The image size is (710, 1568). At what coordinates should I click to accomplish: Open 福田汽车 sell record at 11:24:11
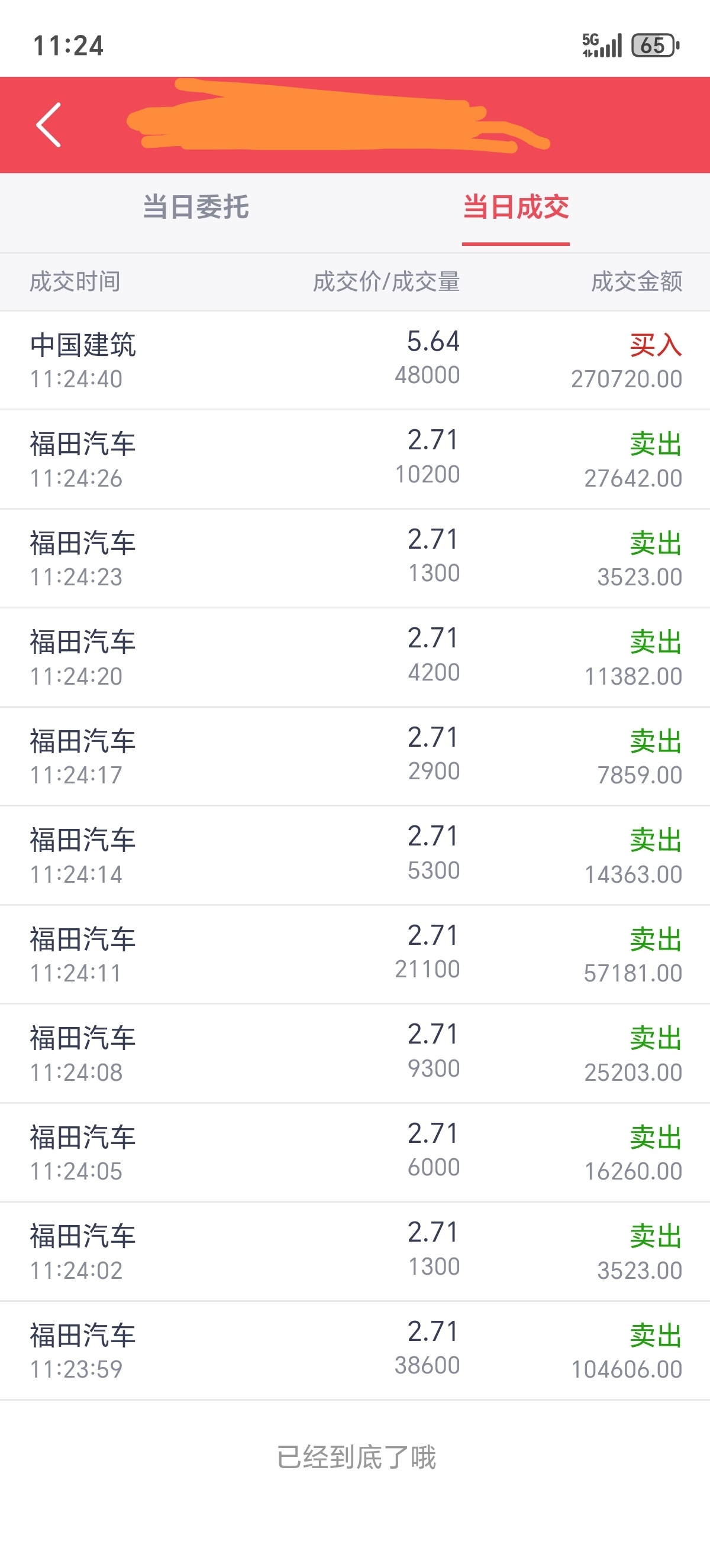click(355, 954)
